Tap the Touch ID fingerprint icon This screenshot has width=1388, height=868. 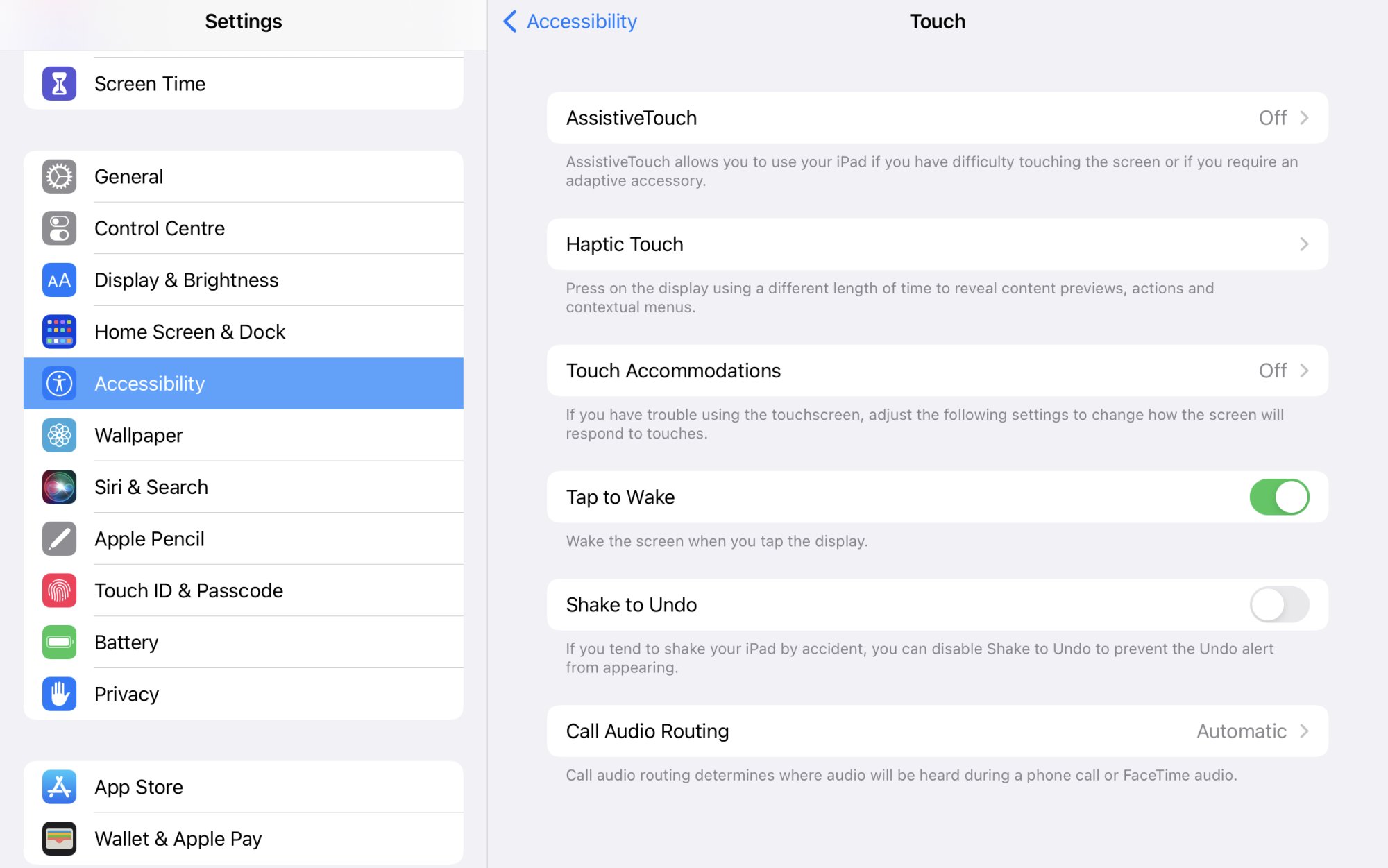point(59,590)
